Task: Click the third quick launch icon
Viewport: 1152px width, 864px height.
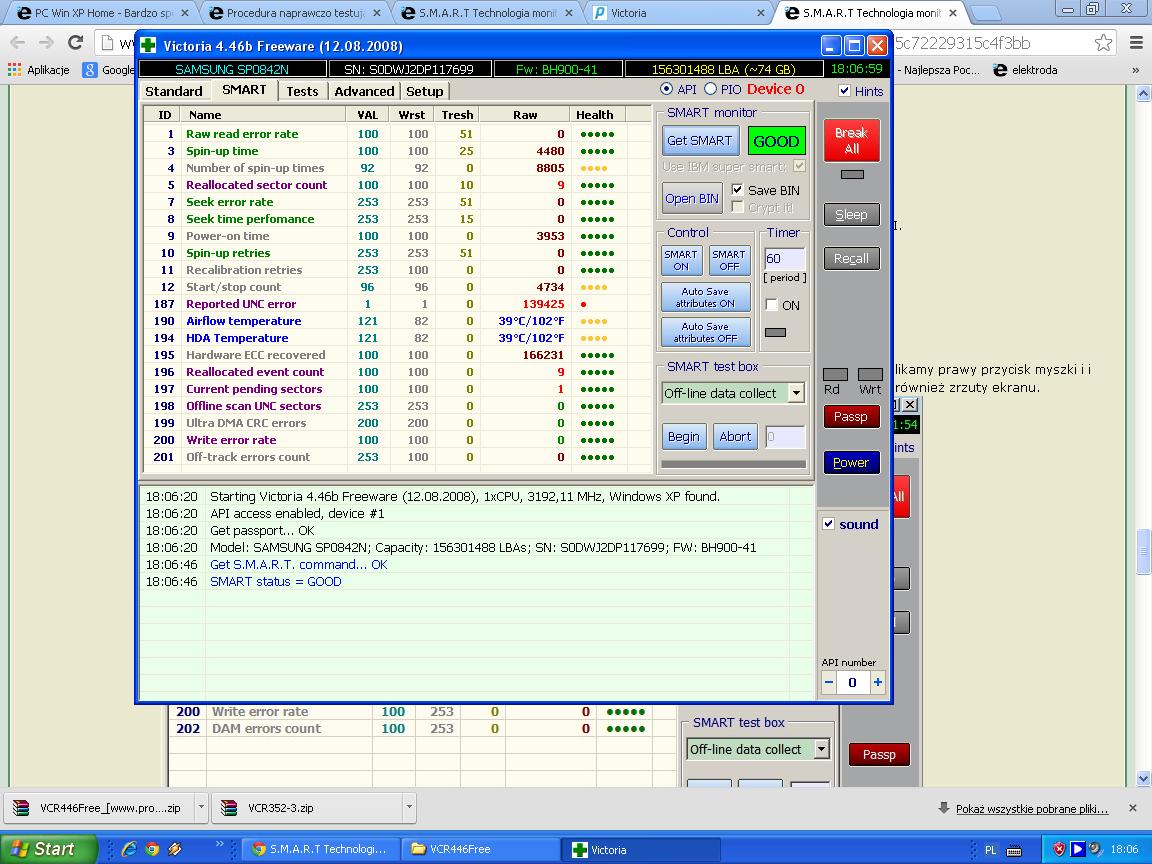Action: (x=175, y=849)
